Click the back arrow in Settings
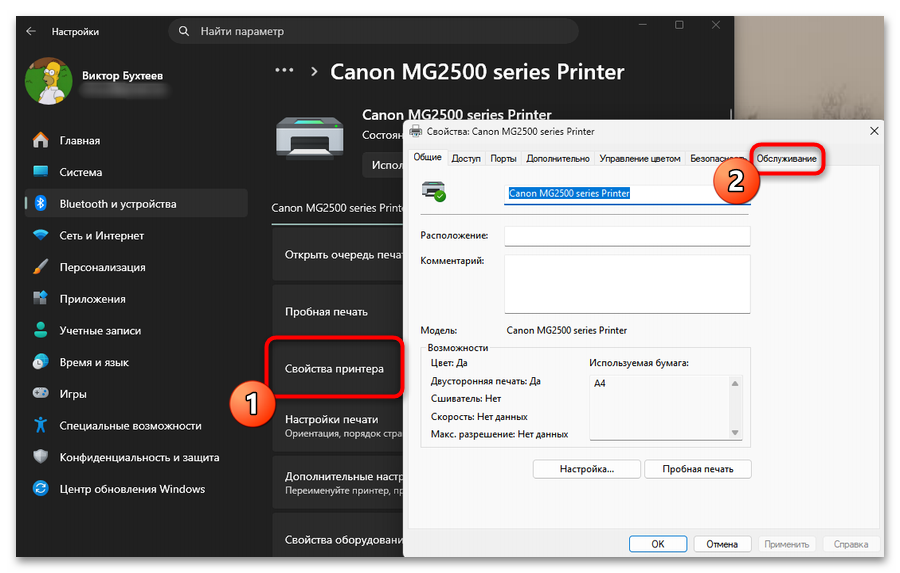900x573 pixels. point(31,32)
